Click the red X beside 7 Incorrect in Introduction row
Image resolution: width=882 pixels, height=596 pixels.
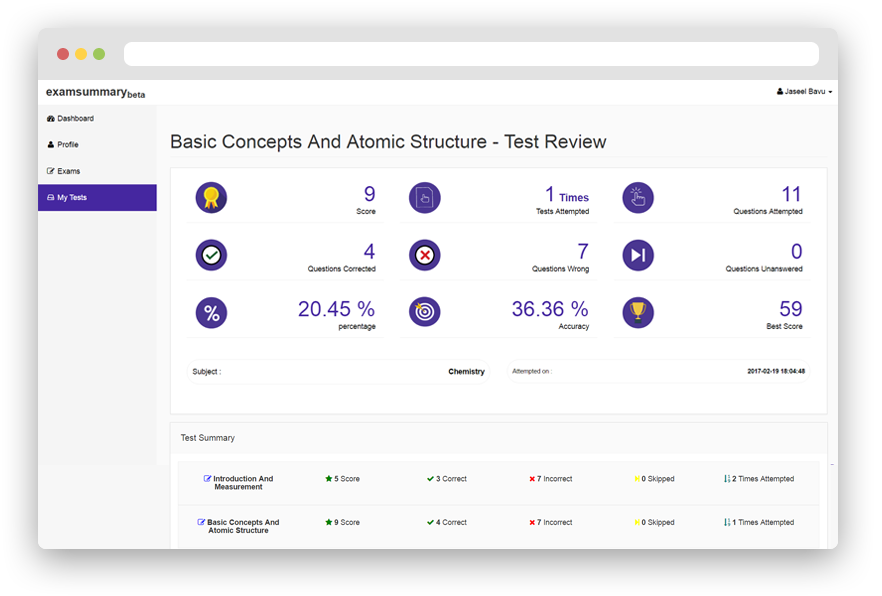[532, 479]
